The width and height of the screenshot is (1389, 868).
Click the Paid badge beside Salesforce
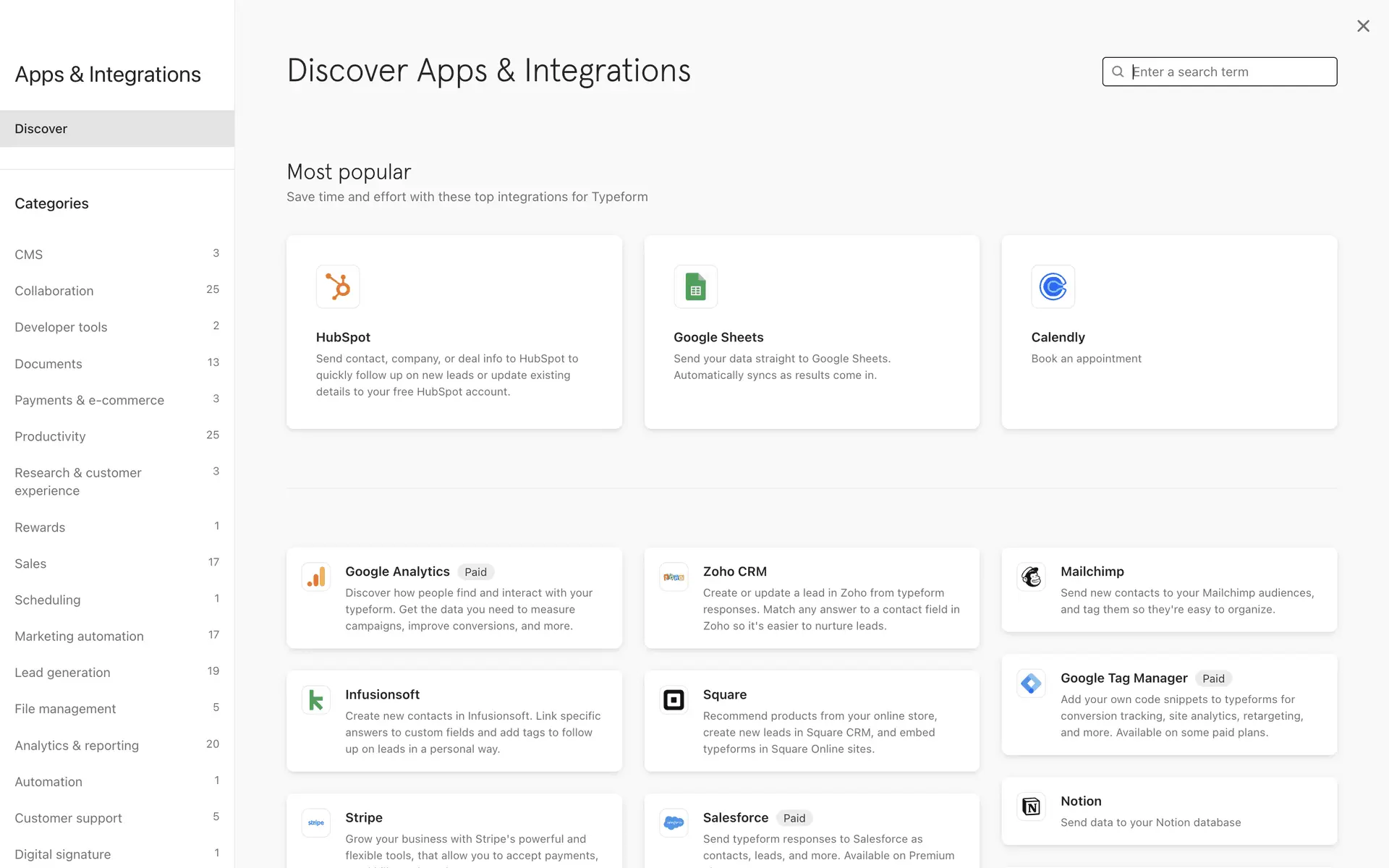tap(794, 818)
